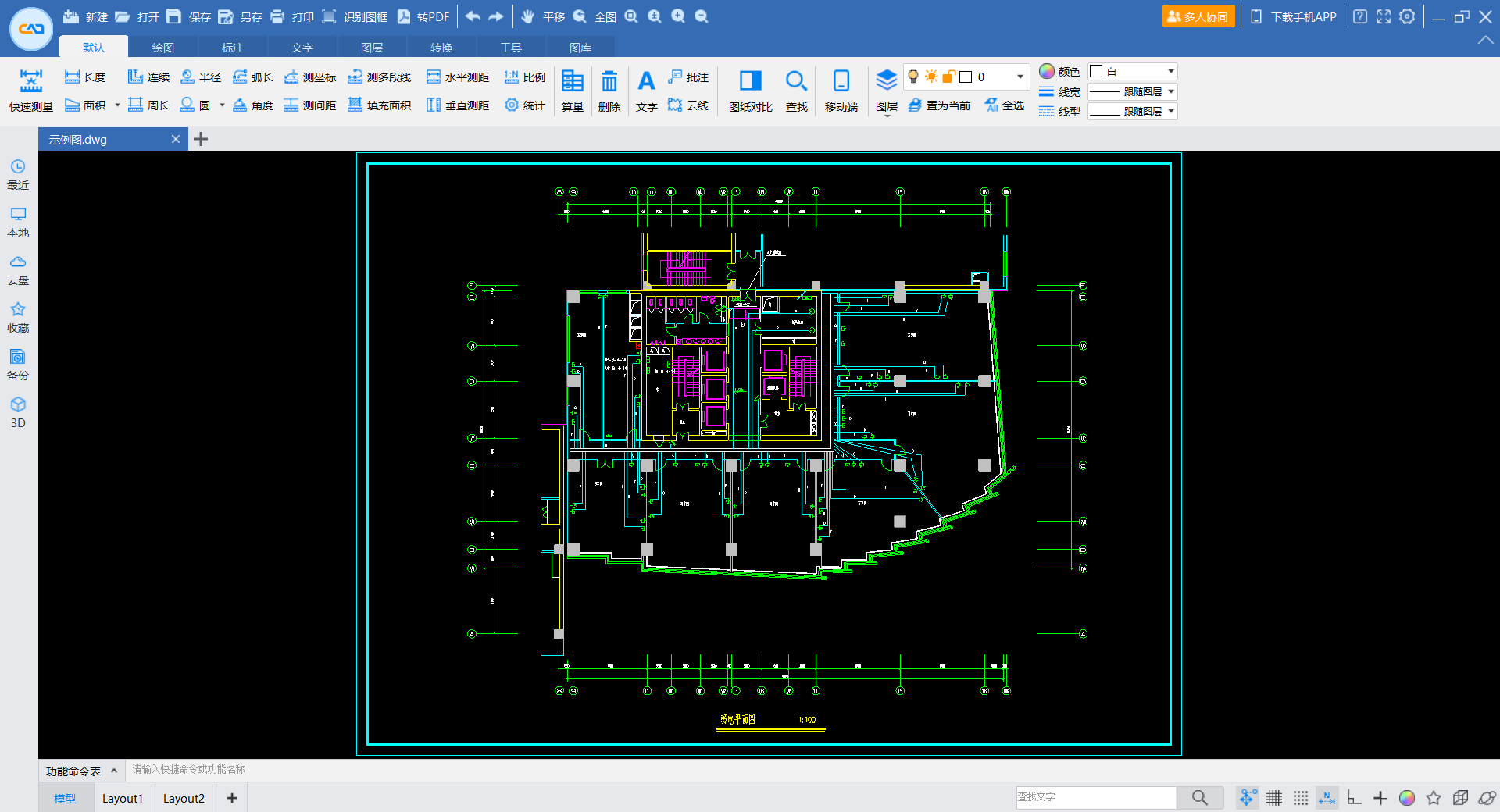The width and height of the screenshot is (1500, 812).
Task: Click the 算量 calculation icon
Action: click(572, 90)
